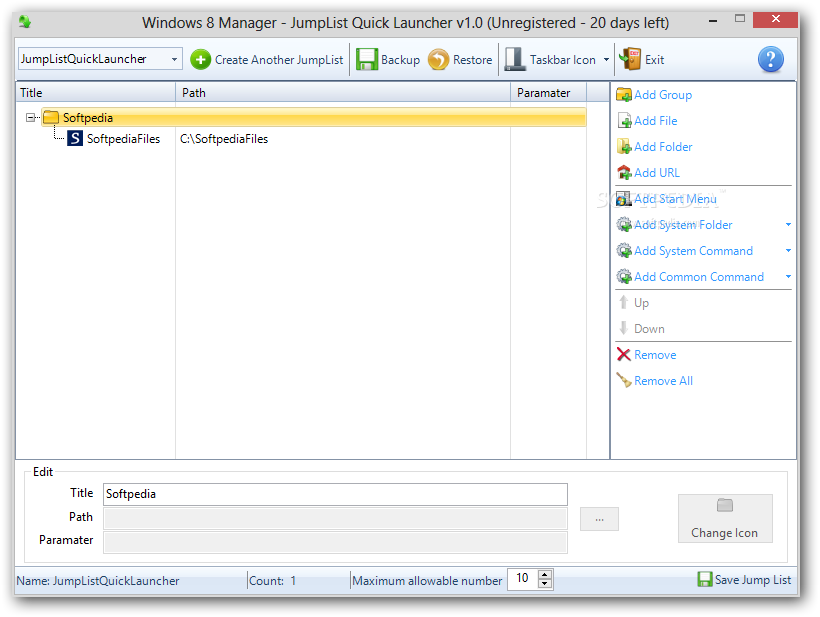The width and height of the screenshot is (820, 617).
Task: Click the C:\SoftpediaFiles path cell
Action: point(224,139)
